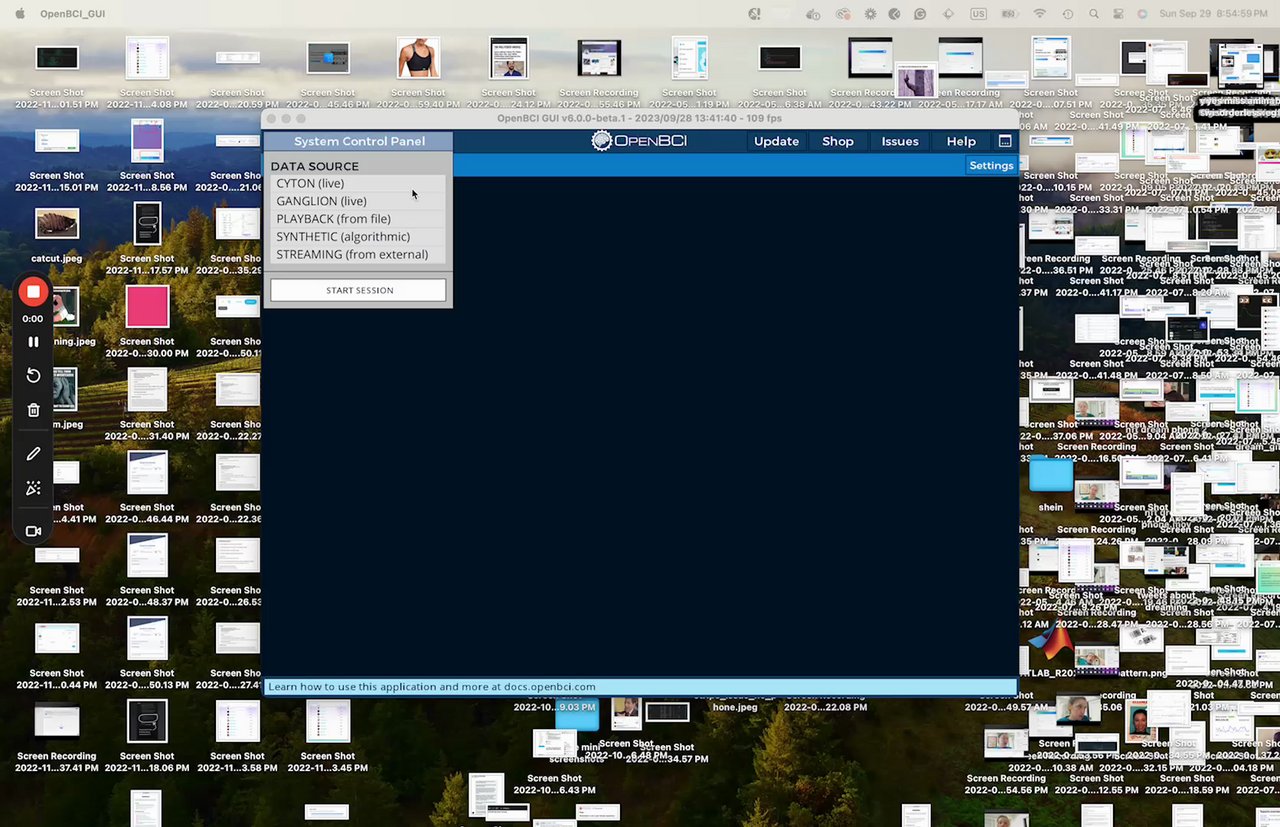Stop the screen recording
Viewport: 1280px width, 827px height.
tap(33, 292)
